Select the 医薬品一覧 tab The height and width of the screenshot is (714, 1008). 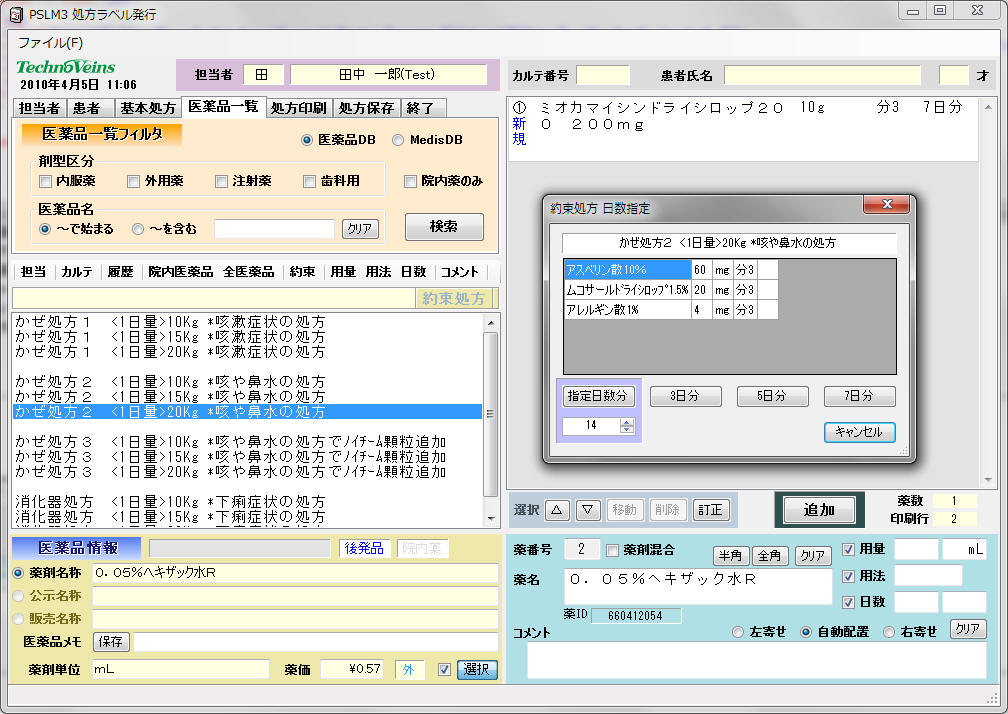coord(223,107)
